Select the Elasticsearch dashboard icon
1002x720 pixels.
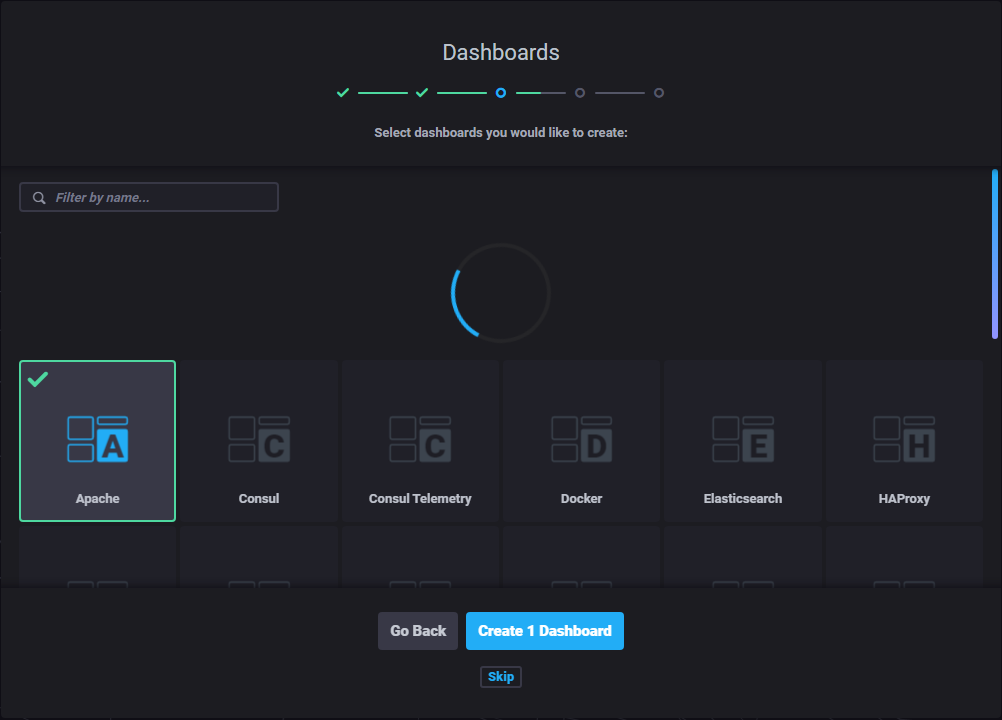tap(743, 439)
